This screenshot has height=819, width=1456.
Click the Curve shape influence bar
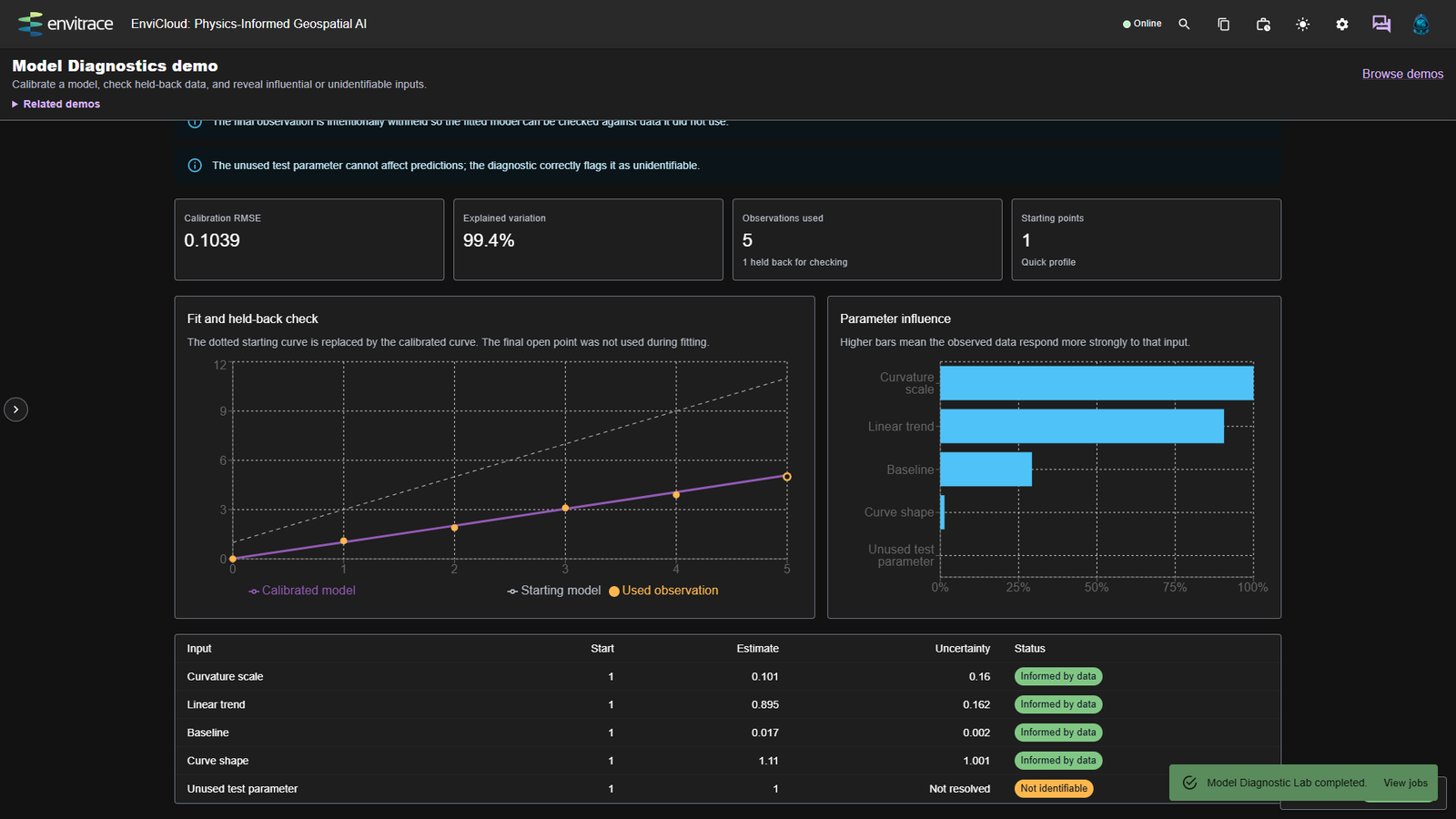(942, 512)
